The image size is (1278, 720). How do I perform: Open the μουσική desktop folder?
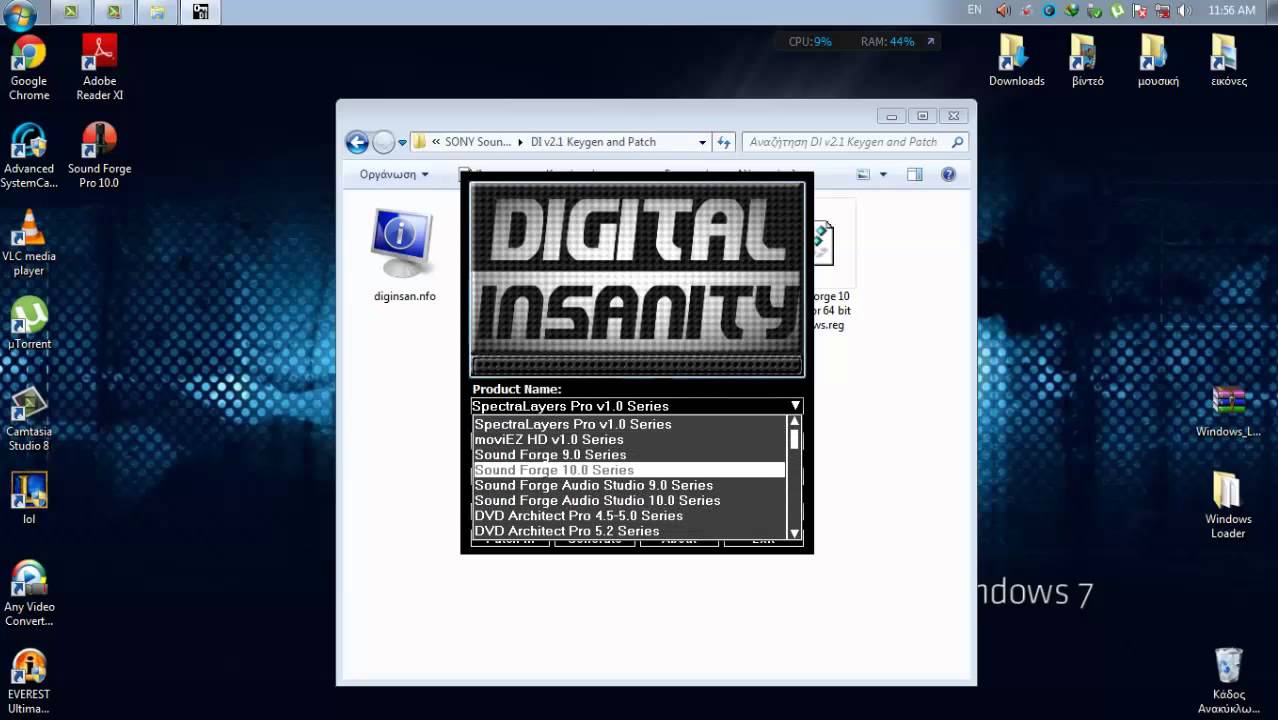click(x=1158, y=60)
